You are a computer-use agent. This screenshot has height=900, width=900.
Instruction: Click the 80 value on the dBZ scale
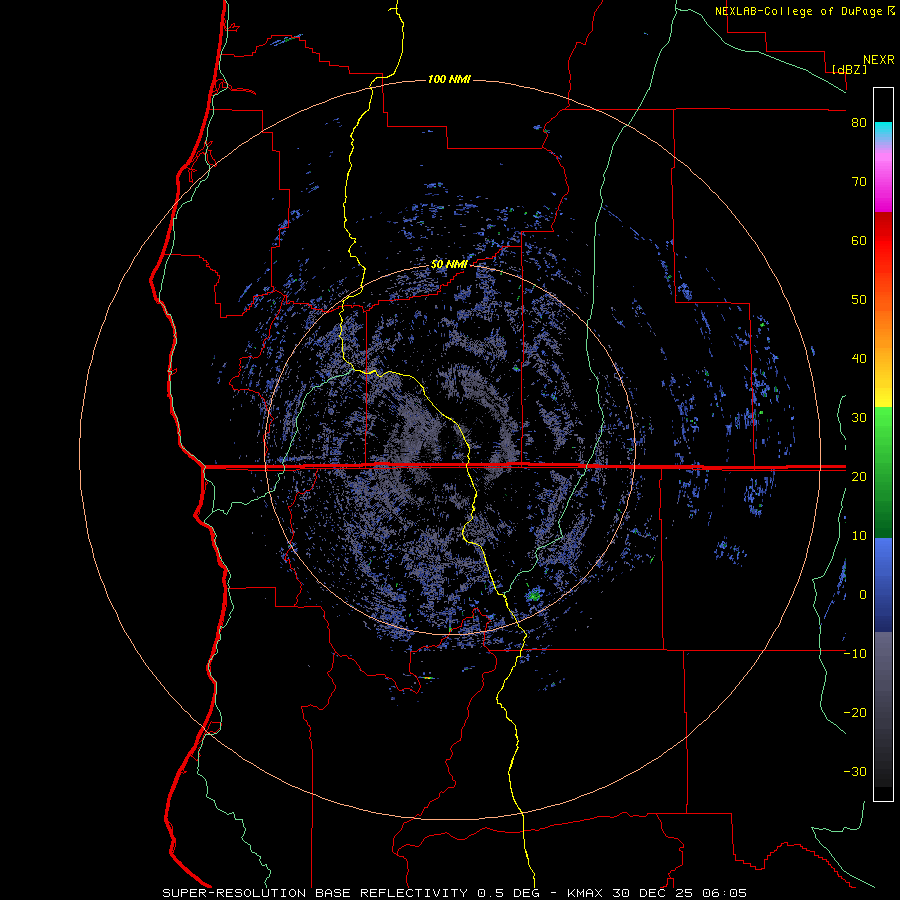859,123
